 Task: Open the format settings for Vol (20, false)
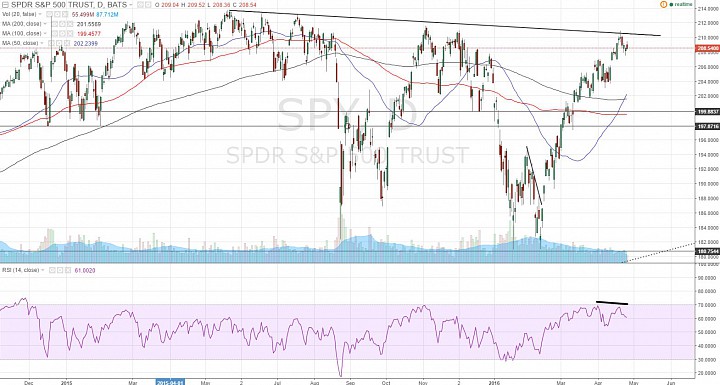[x=57, y=14]
